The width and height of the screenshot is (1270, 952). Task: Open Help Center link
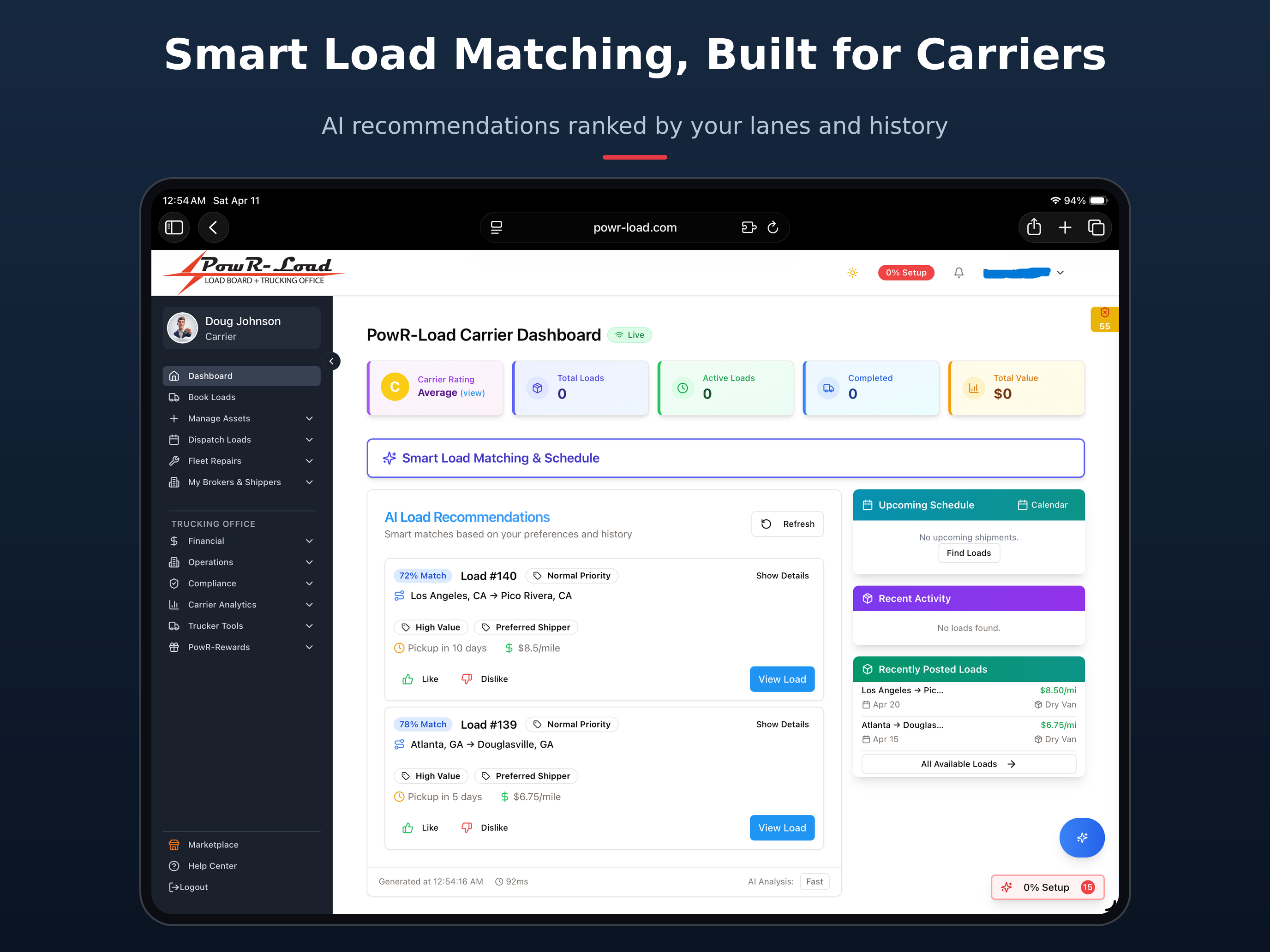(241, 866)
